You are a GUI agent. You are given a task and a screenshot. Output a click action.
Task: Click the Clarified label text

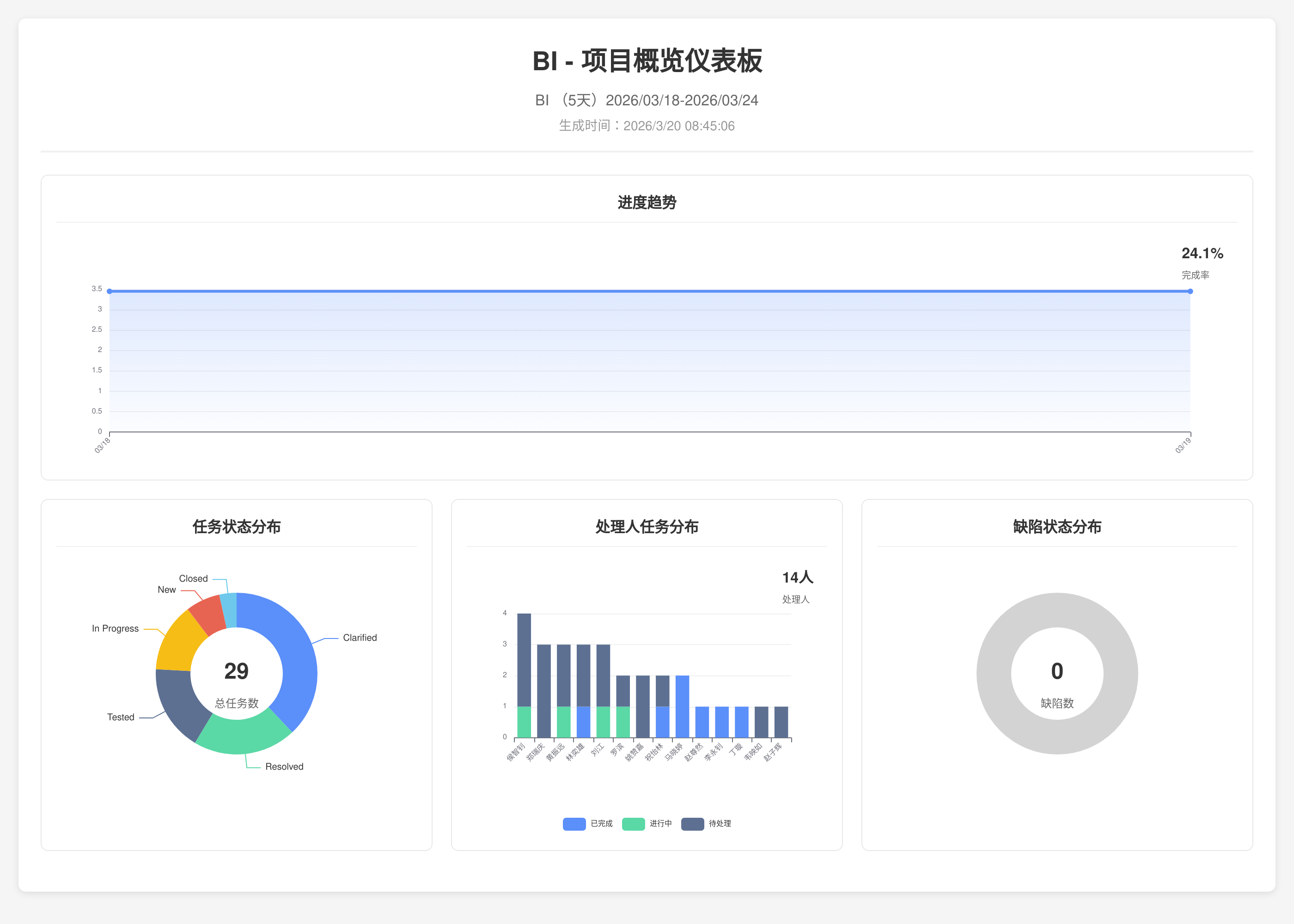click(x=360, y=638)
